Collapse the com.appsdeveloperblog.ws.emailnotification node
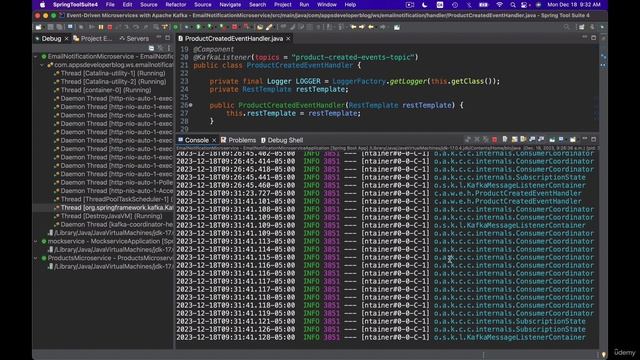 coord(42,65)
